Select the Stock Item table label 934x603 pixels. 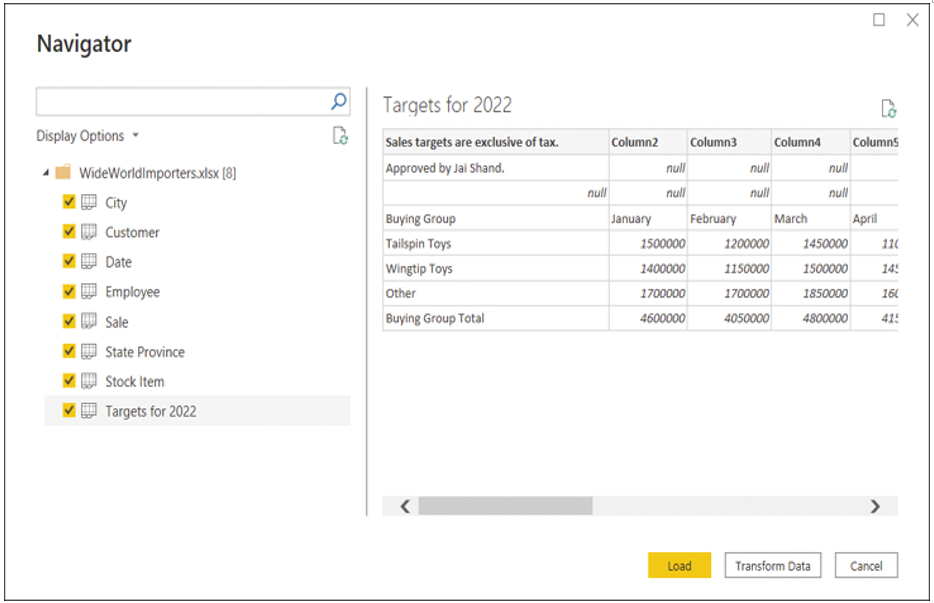click(135, 382)
